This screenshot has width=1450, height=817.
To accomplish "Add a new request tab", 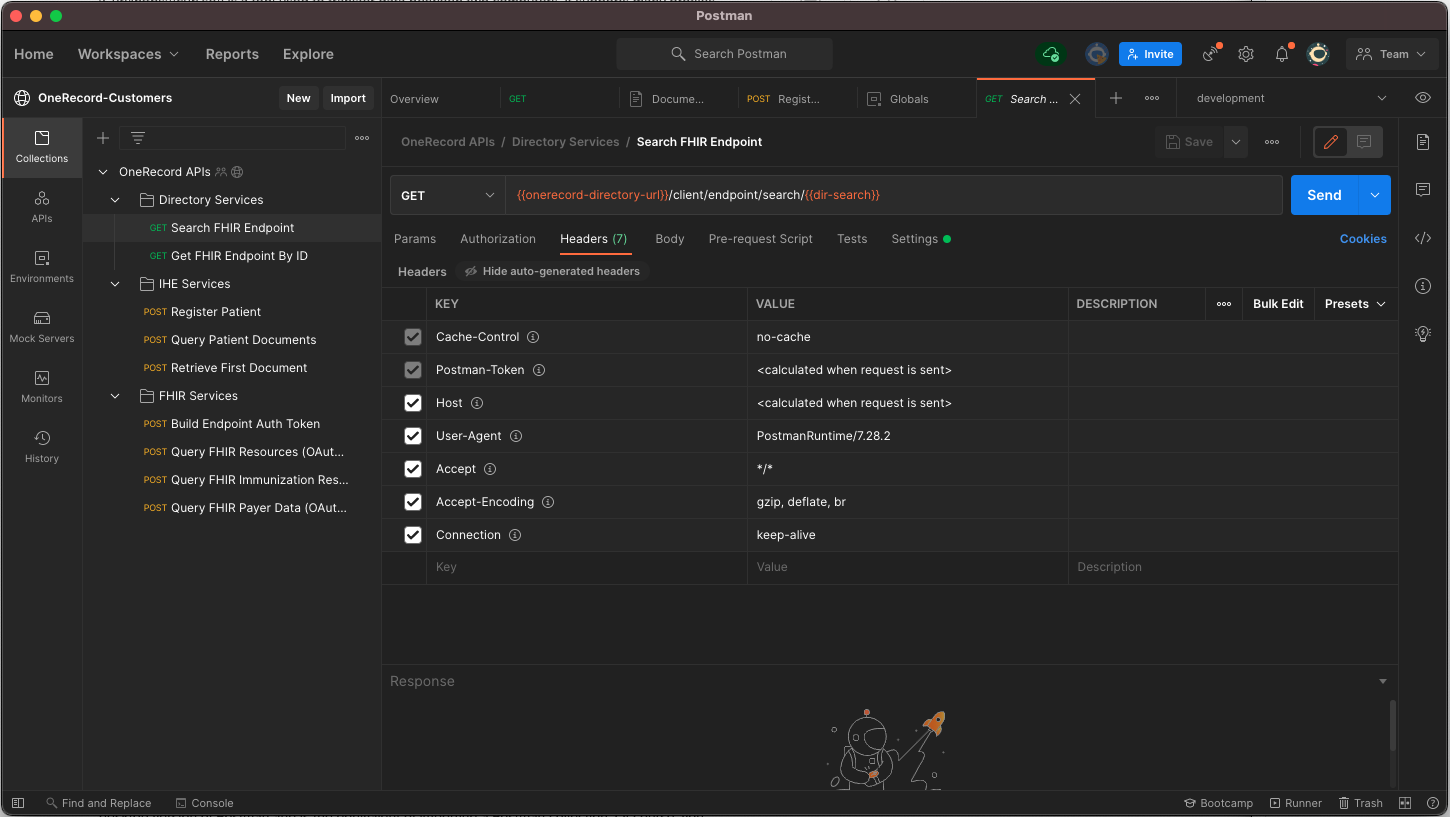I will point(1116,98).
